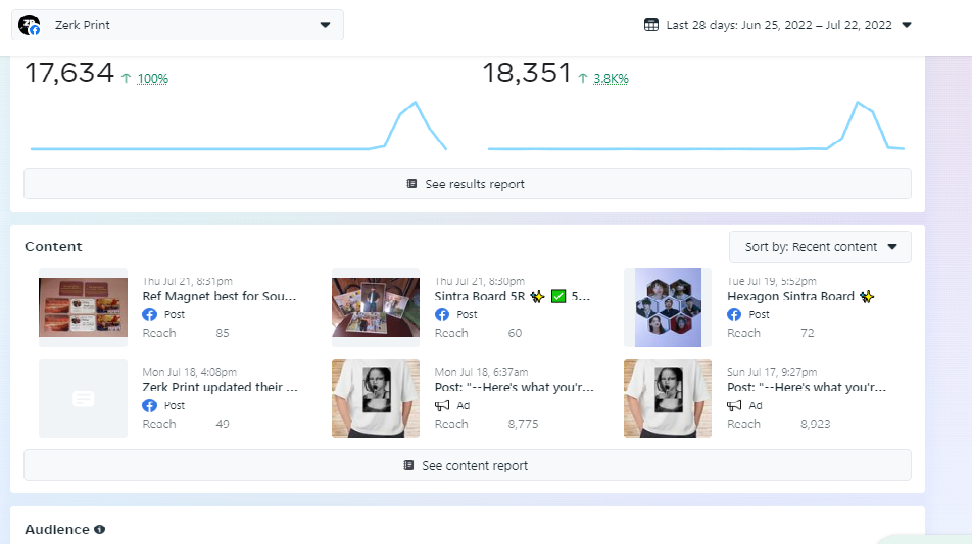This screenshot has width=972, height=544.
Task: Click the calendar icon beside the date range
Action: 651,25
